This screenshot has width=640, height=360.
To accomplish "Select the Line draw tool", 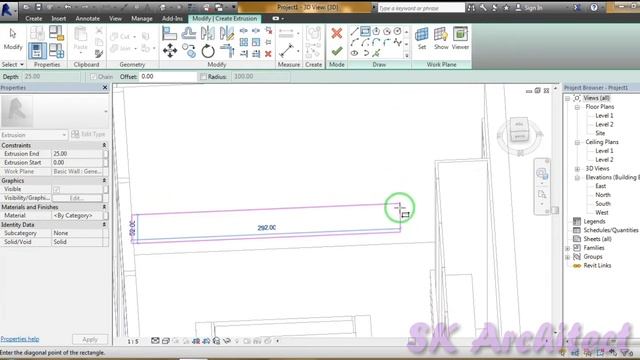I will [x=354, y=31].
